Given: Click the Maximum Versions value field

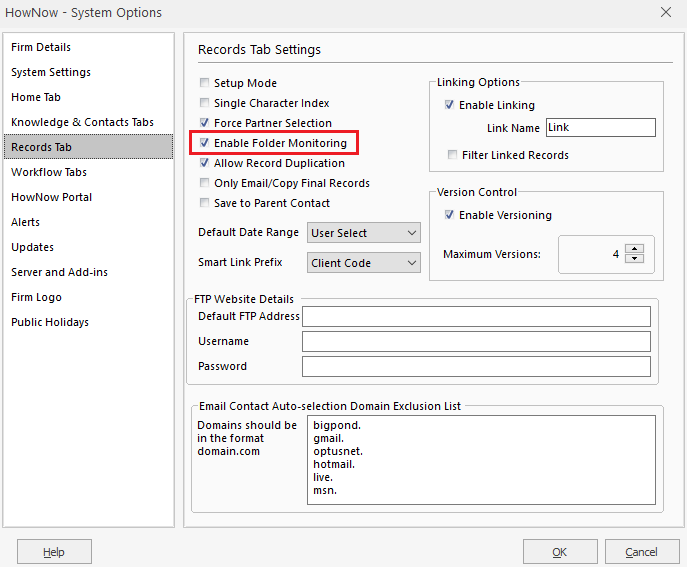Looking at the screenshot, I should (x=591, y=254).
